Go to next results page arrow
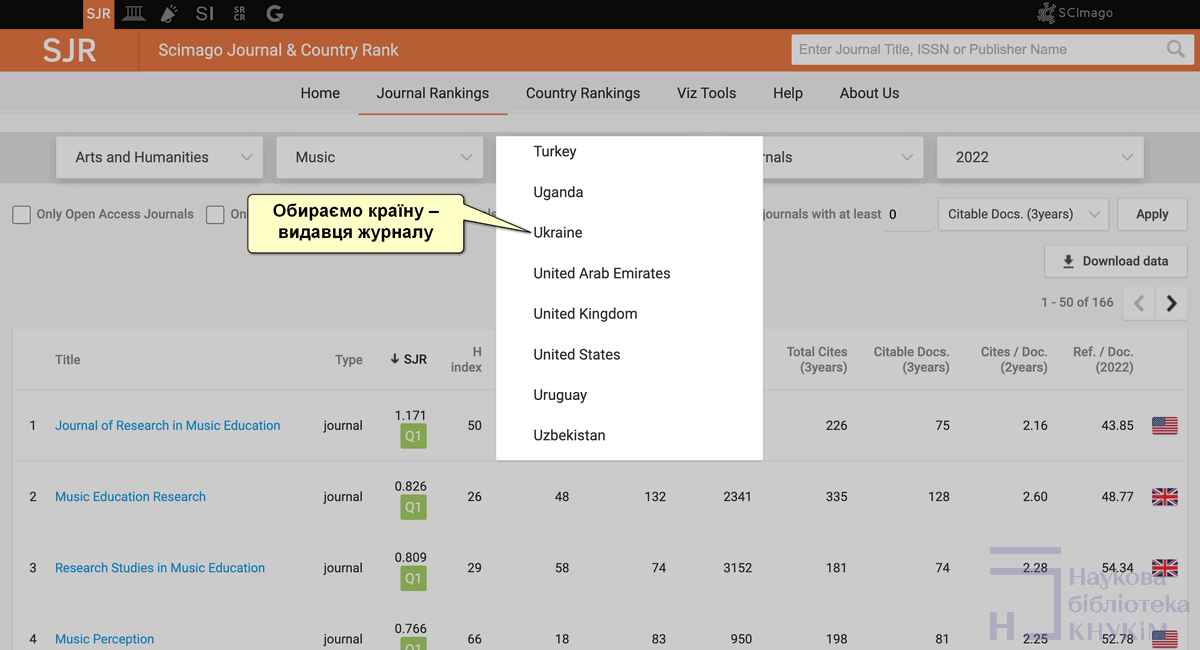Screen dimensions: 1200x650 click(1171, 303)
